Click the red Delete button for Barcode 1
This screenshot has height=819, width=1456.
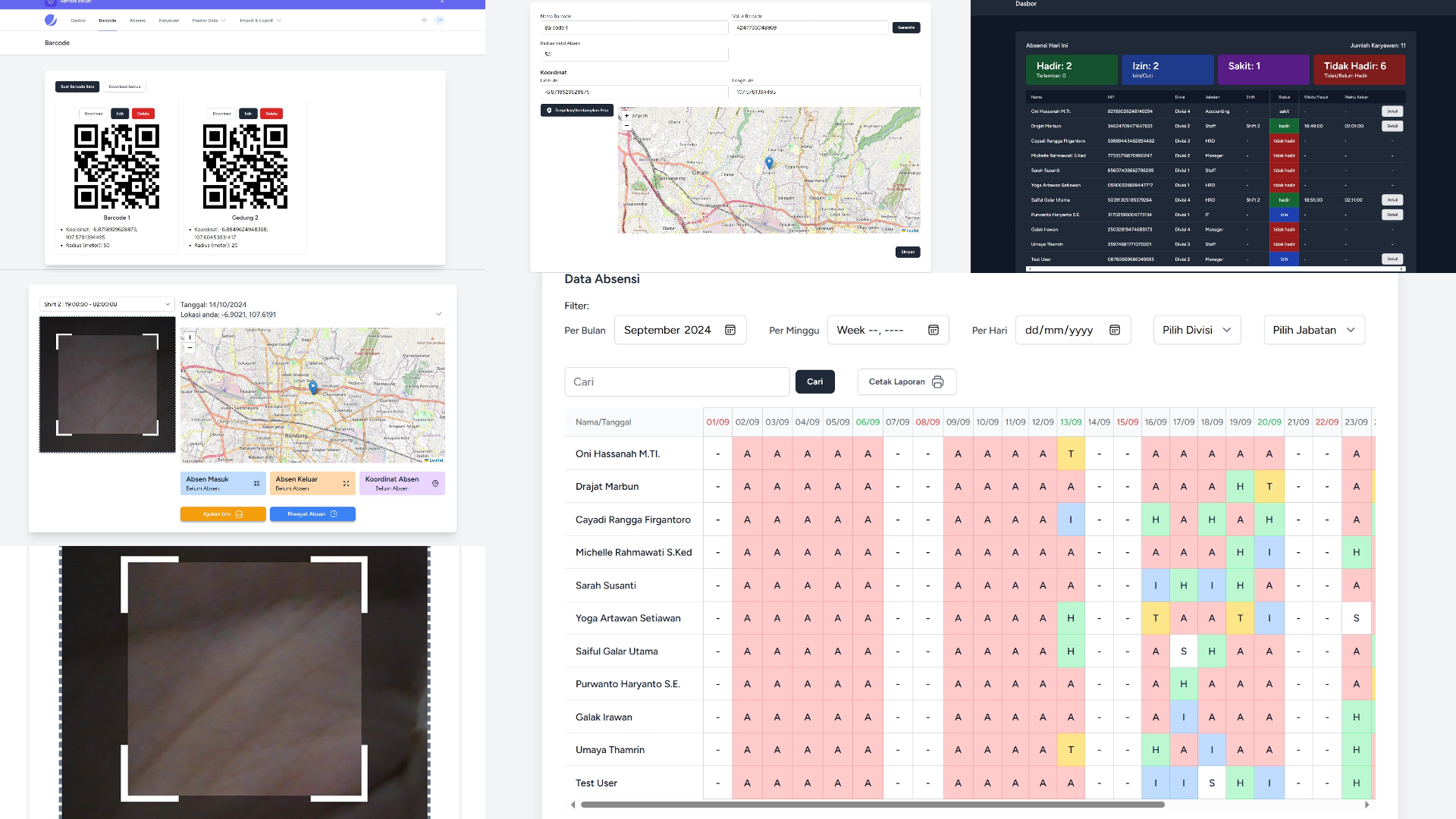(x=143, y=114)
